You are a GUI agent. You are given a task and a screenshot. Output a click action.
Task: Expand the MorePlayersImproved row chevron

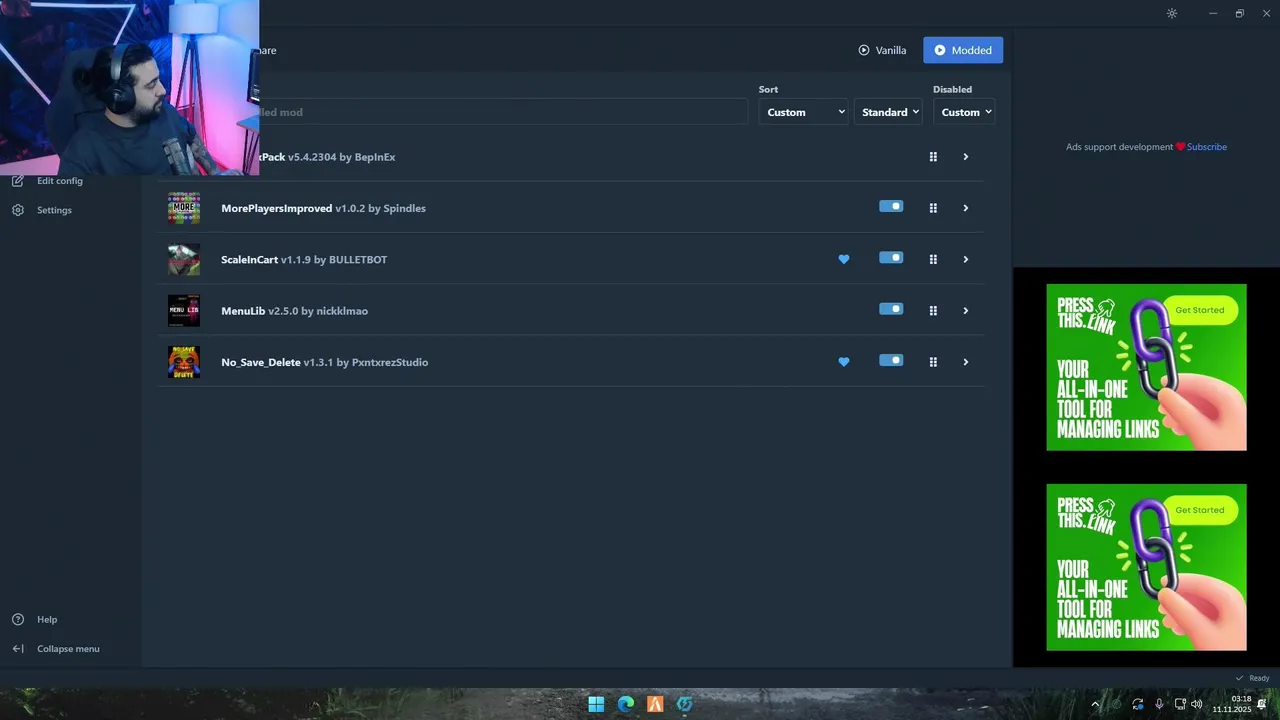pyautogui.click(x=965, y=208)
